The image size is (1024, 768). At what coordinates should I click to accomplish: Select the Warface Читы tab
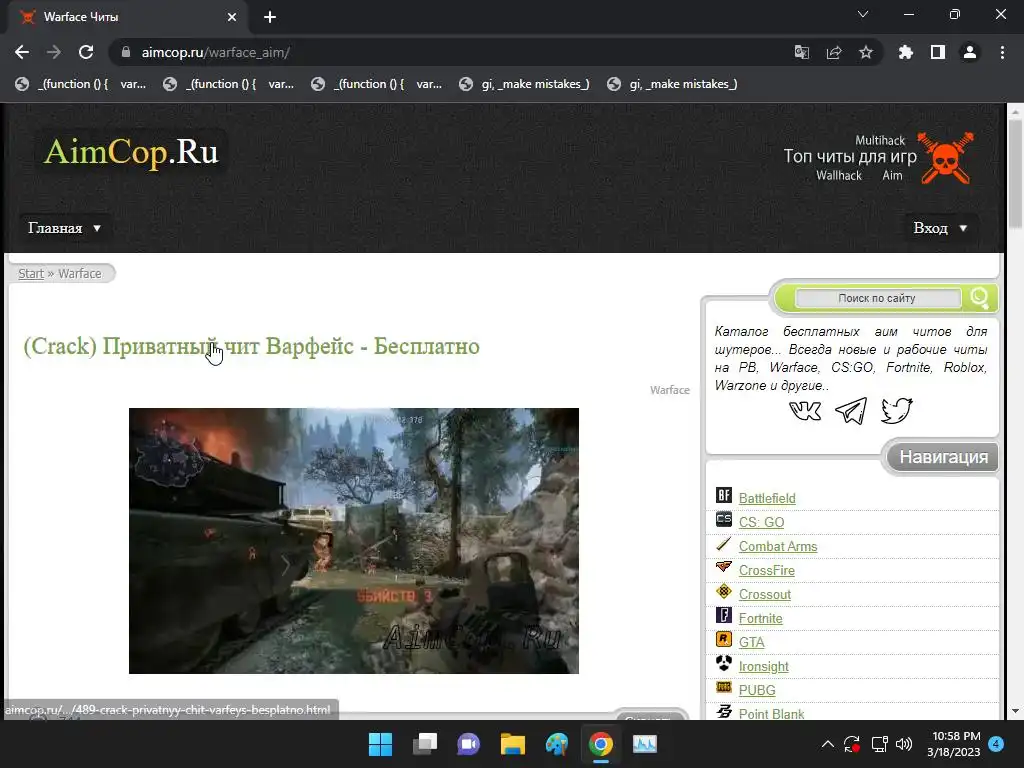(x=127, y=17)
